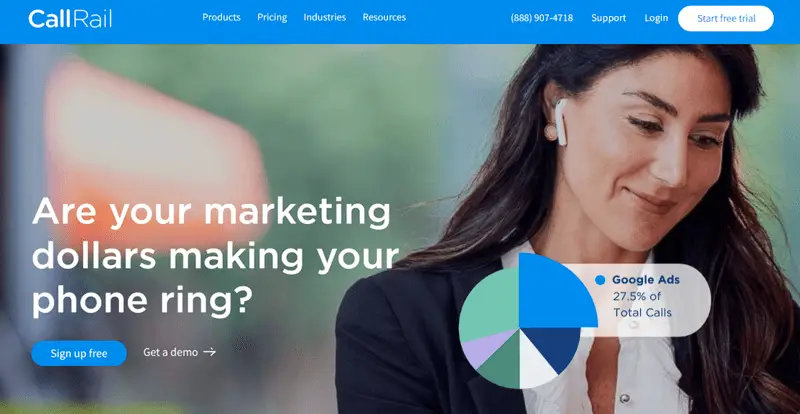Viewport: 800px width, 414px height.
Task: Click the Get a demo link
Action: [x=170, y=352]
